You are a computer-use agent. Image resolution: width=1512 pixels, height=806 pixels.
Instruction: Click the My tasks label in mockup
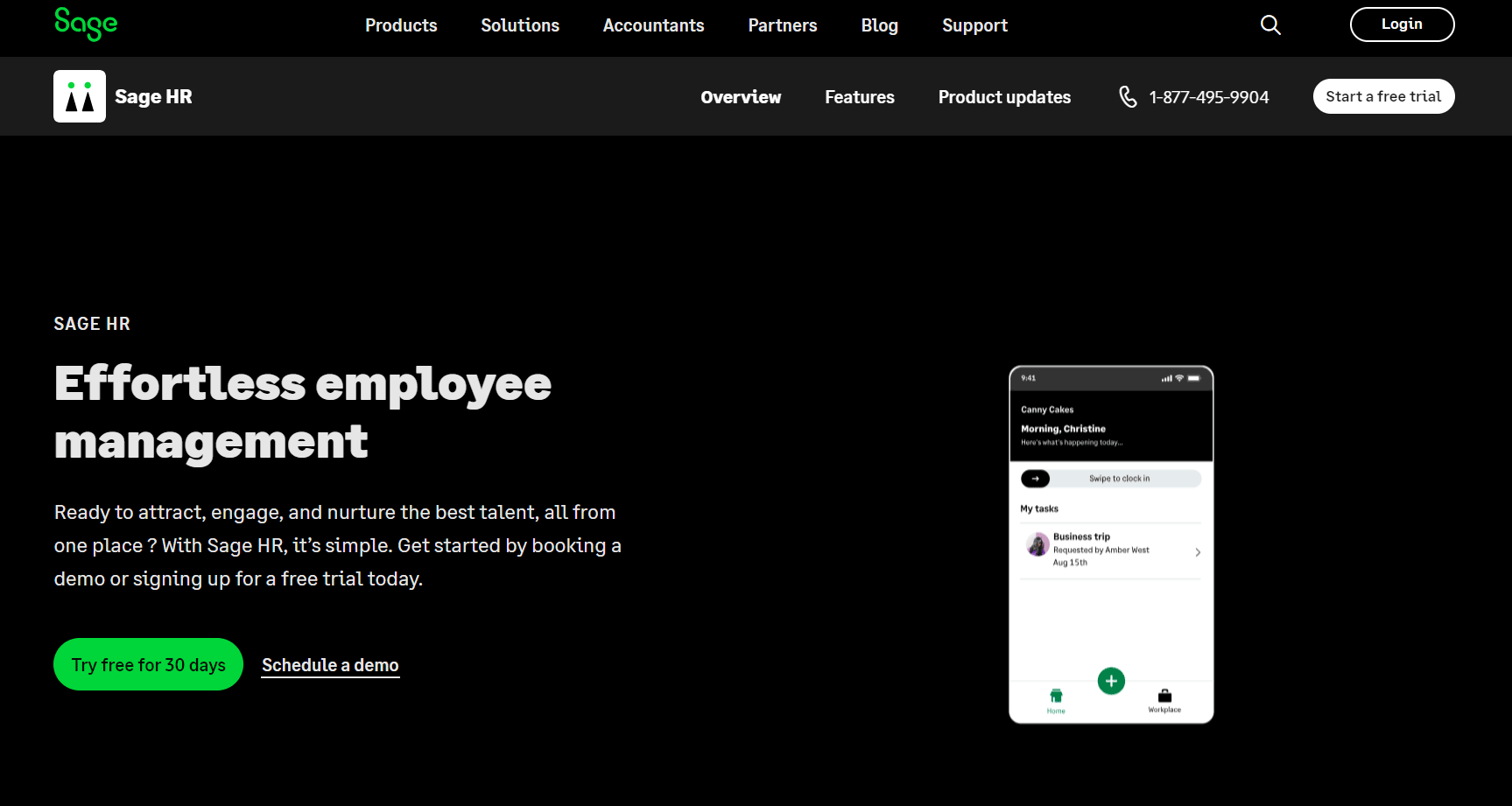(x=1039, y=508)
